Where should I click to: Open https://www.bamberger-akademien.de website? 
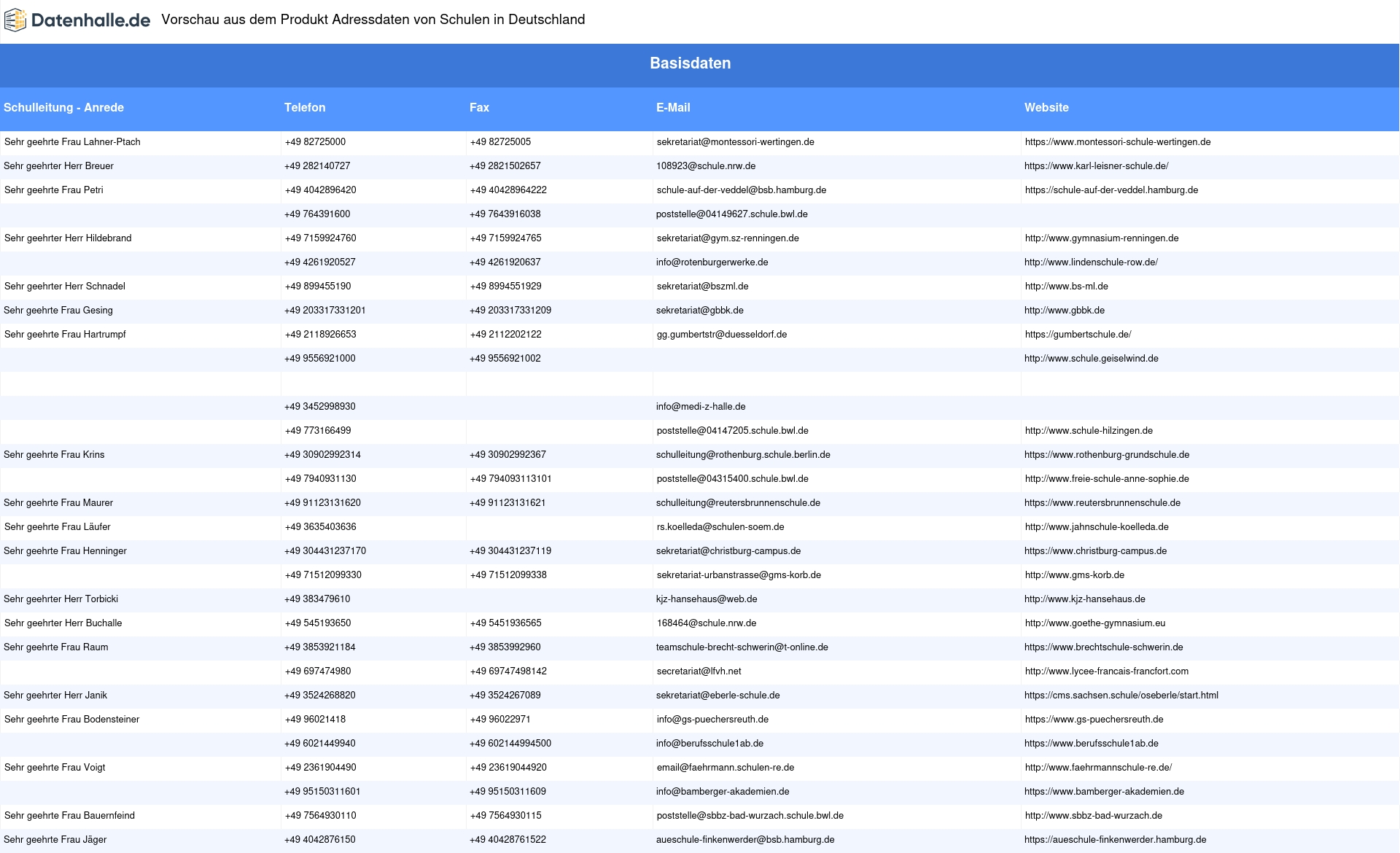tap(1104, 792)
